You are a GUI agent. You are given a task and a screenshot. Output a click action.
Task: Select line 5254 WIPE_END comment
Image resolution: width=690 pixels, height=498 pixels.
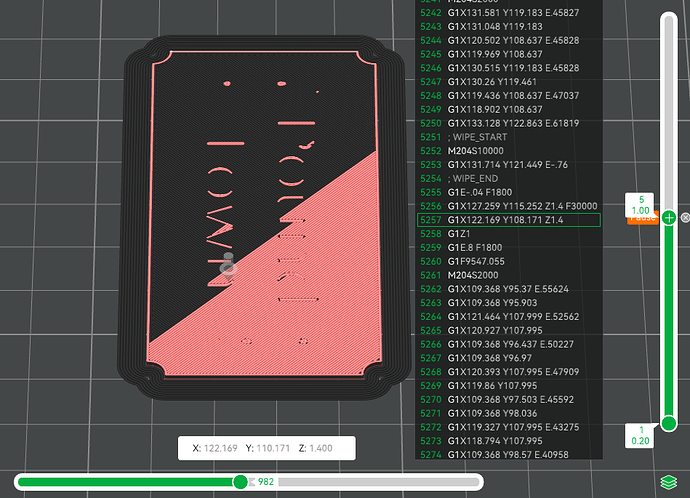509,179
